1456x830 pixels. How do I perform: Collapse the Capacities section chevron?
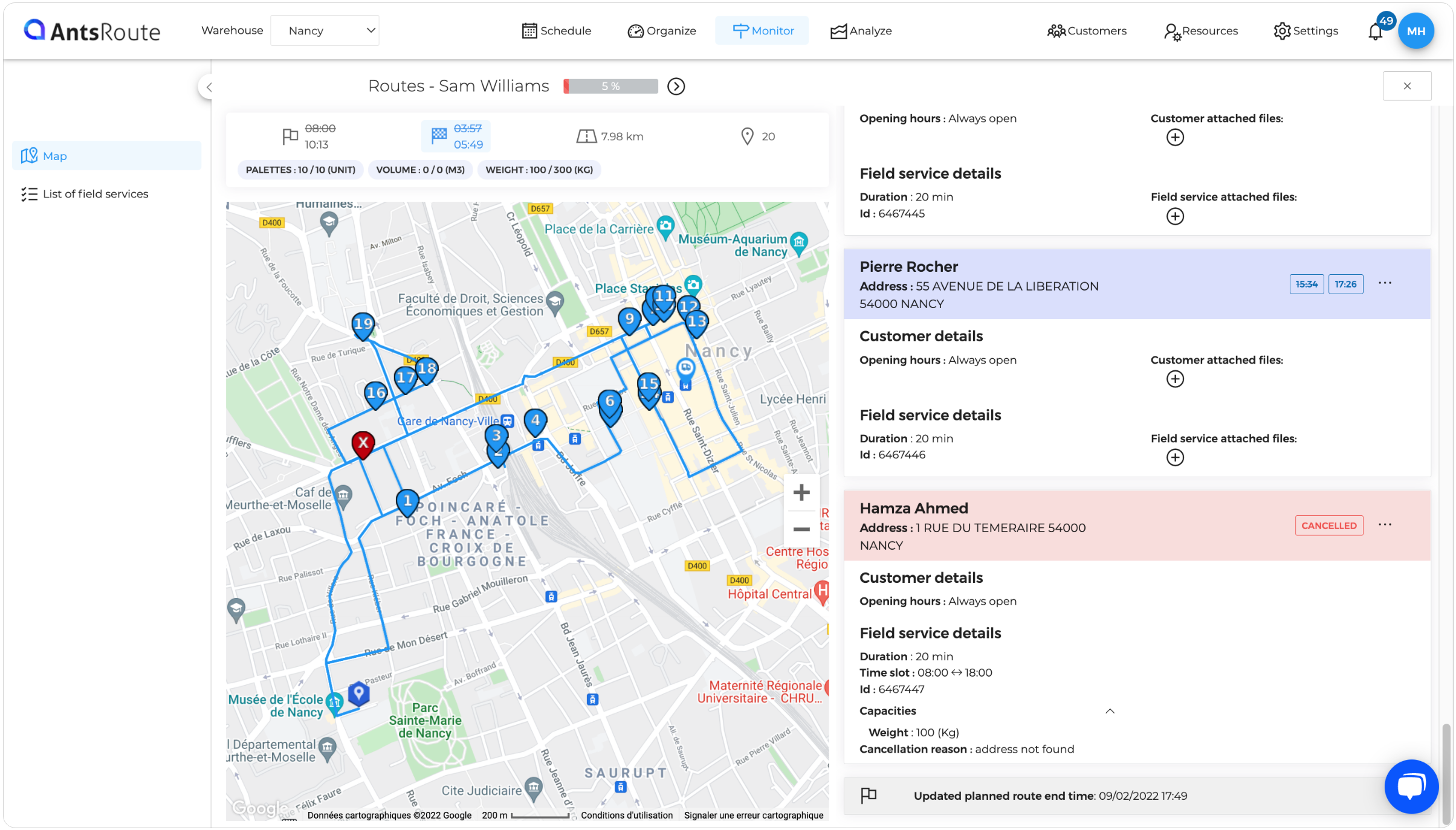(1110, 711)
